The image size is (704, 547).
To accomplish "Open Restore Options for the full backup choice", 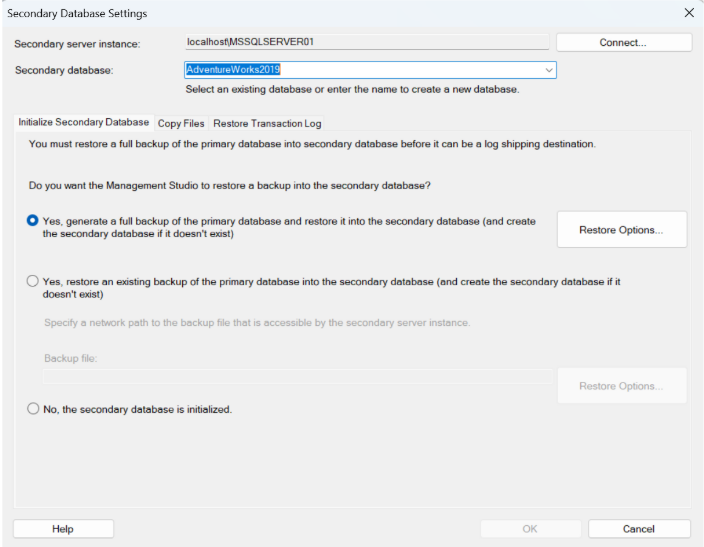I will pos(621,230).
